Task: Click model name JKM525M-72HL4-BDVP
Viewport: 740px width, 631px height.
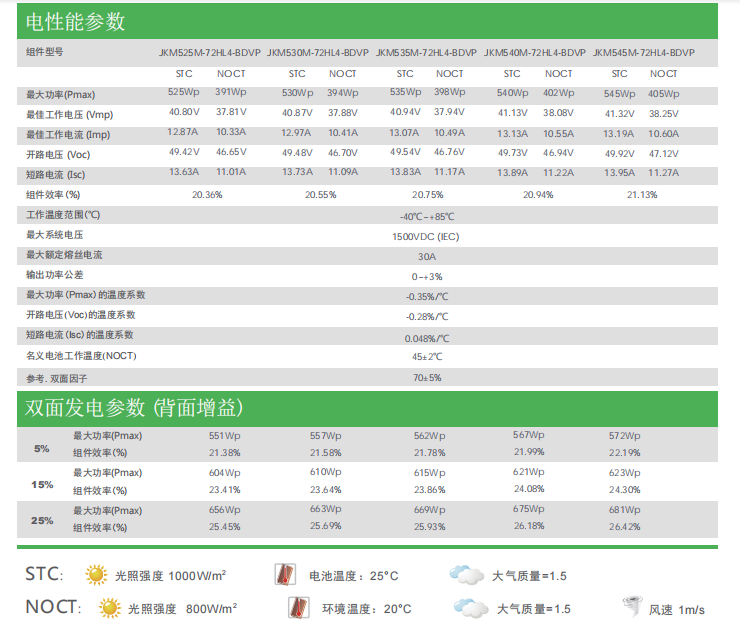Action: coord(210,53)
